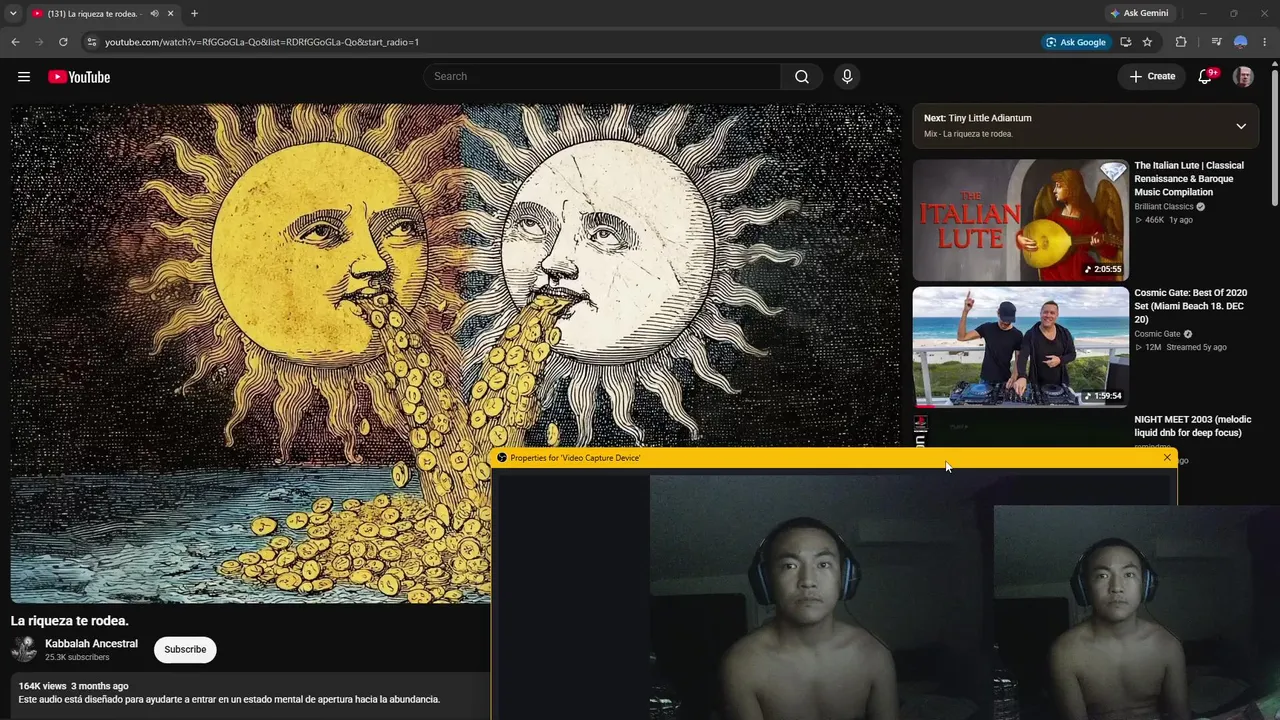Open 'The Italian Lute' video title
Image resolution: width=1280 pixels, height=720 pixels.
1189,179
